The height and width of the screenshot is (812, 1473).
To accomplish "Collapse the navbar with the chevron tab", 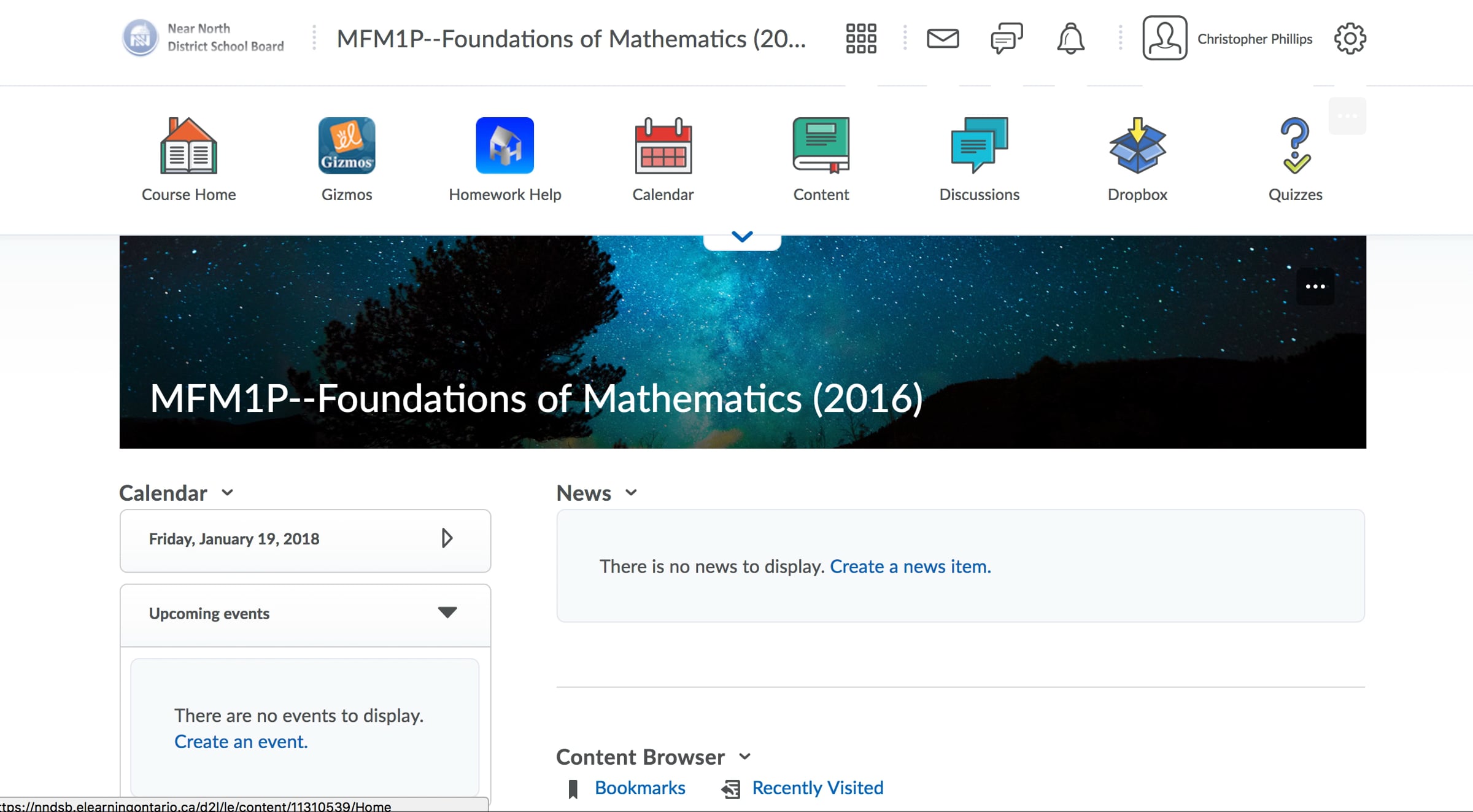I will 742,237.
